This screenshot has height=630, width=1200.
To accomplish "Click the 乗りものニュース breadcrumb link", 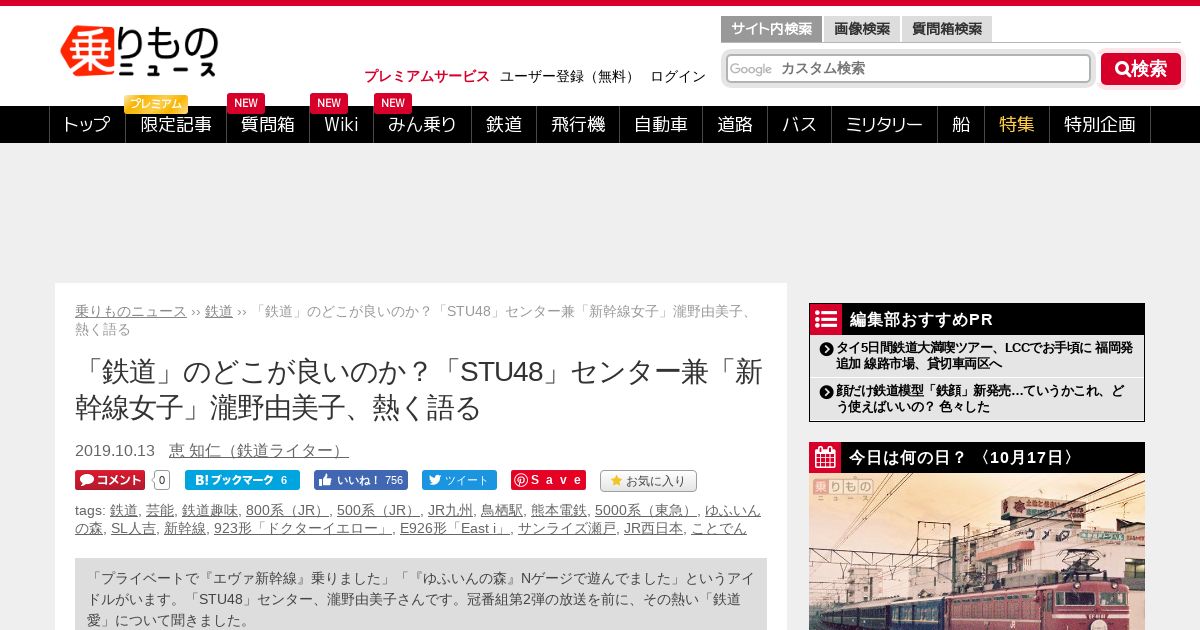I will pyautogui.click(x=131, y=311).
